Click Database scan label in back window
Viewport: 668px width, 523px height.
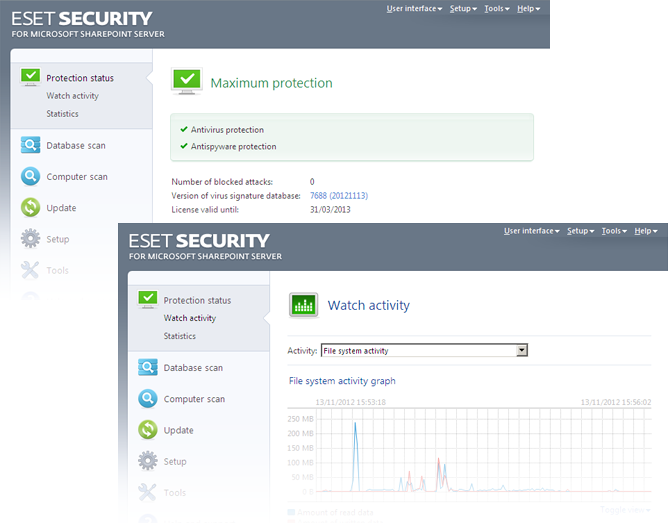point(76,146)
